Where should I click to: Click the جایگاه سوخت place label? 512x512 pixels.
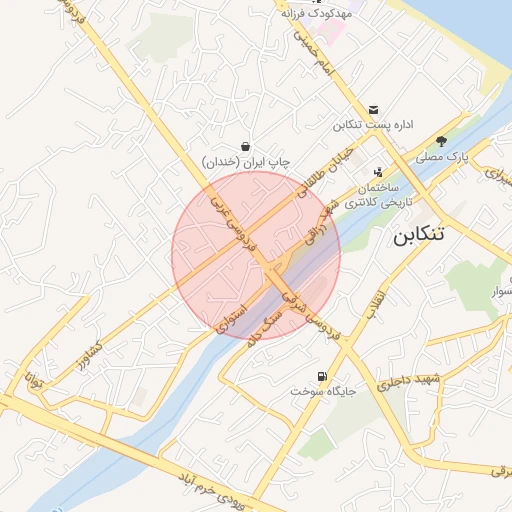coord(323,391)
